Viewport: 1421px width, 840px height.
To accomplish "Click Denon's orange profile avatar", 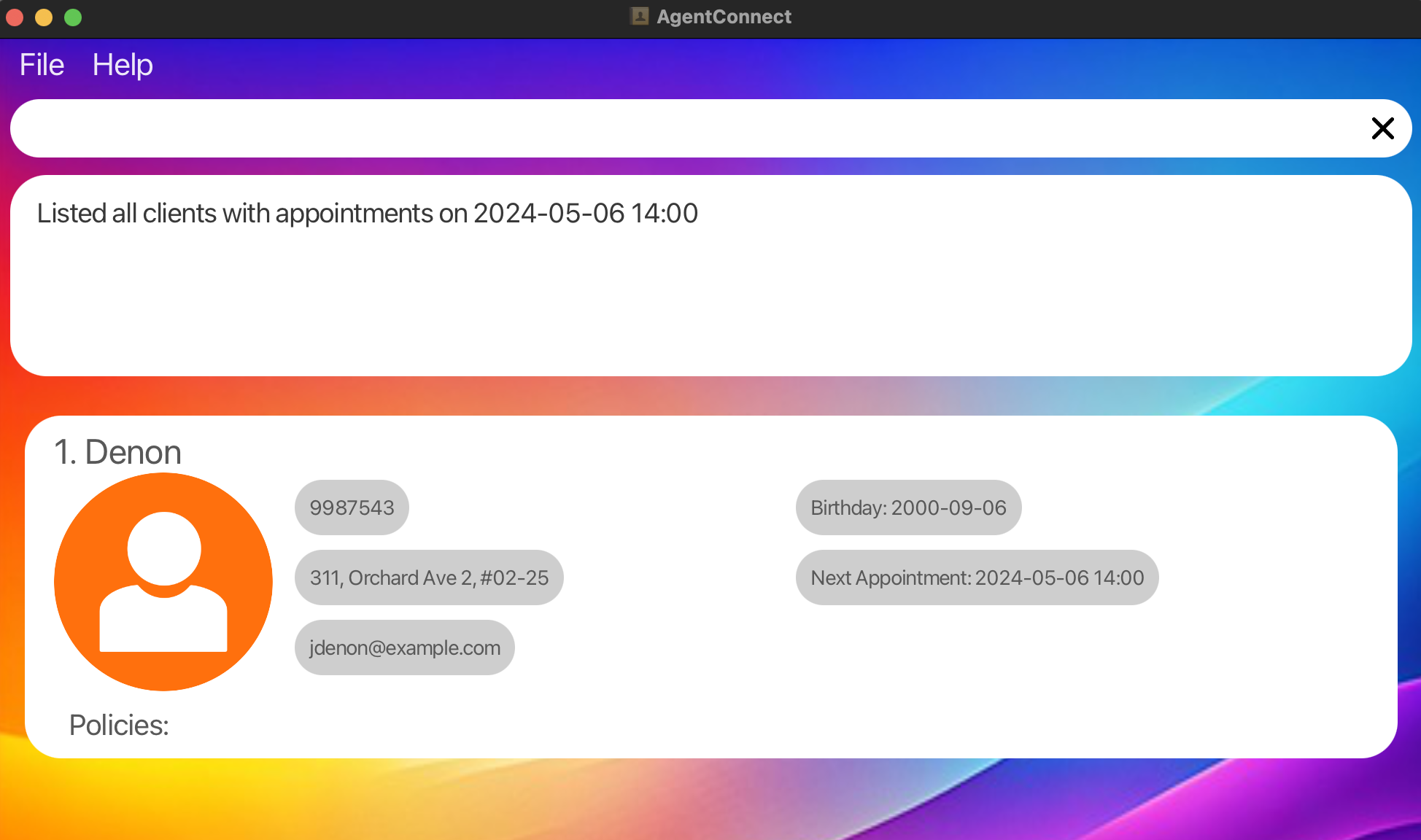I will point(163,581).
